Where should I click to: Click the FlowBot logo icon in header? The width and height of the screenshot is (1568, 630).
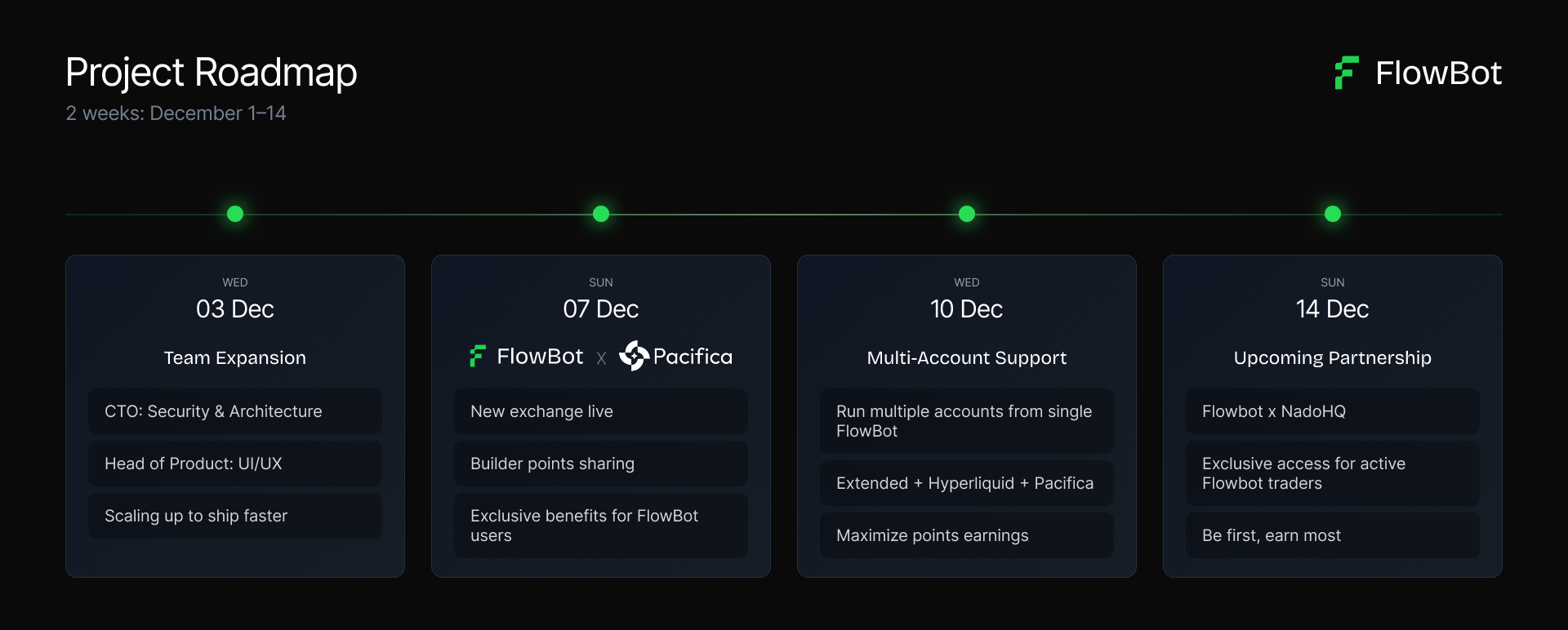pyautogui.click(x=1346, y=73)
